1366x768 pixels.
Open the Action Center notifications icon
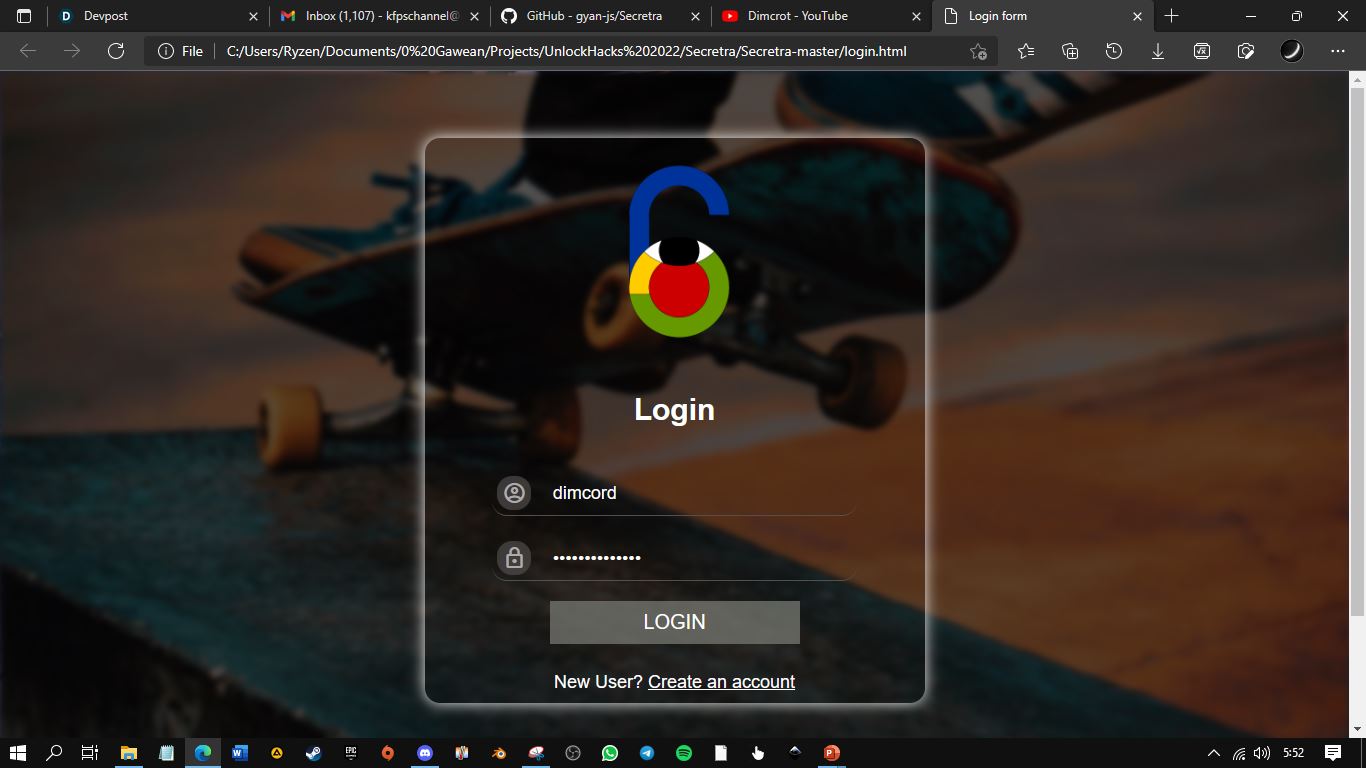tap(1333, 753)
